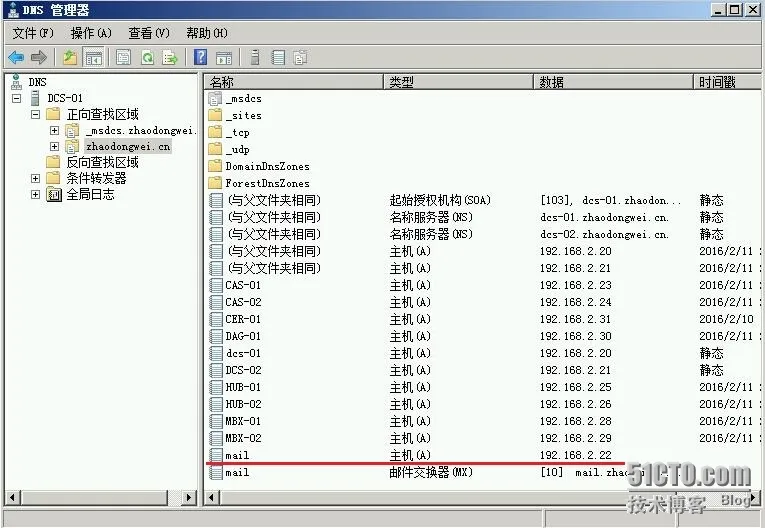Select the CAS-02 host record
This screenshot has height=528, width=765.
click(484, 302)
